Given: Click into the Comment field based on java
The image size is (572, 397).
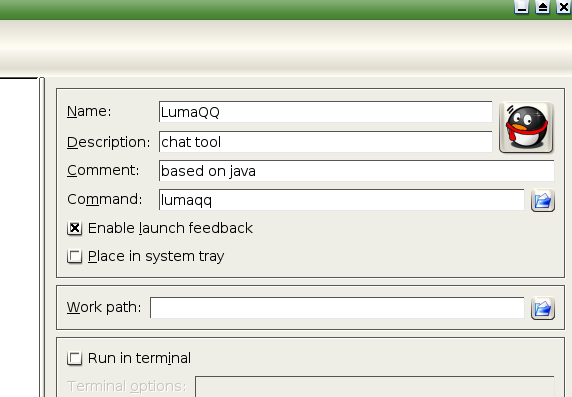Looking at the screenshot, I should (x=356, y=171).
